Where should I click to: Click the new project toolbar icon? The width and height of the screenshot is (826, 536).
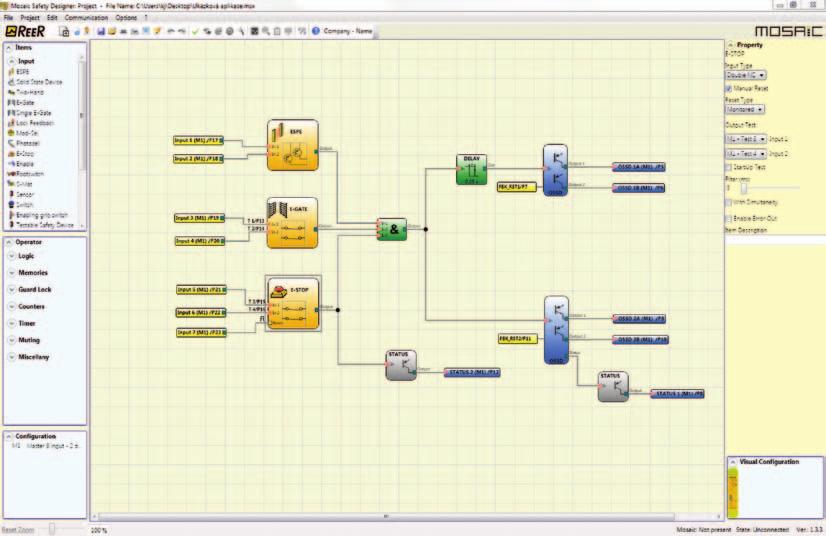pos(64,32)
